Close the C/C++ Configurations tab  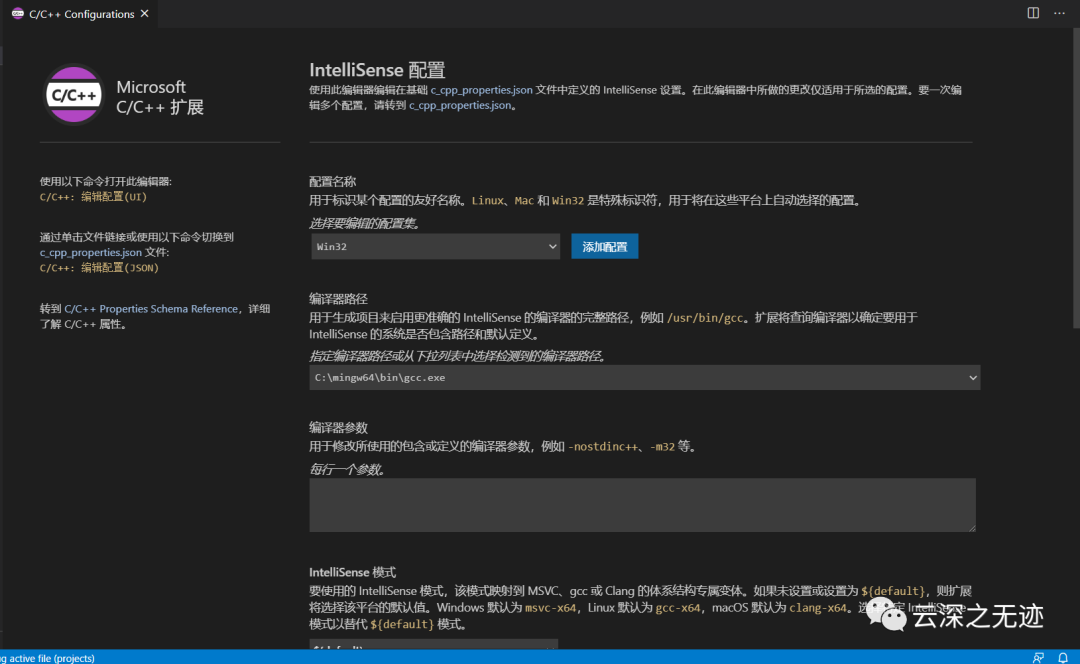(145, 13)
